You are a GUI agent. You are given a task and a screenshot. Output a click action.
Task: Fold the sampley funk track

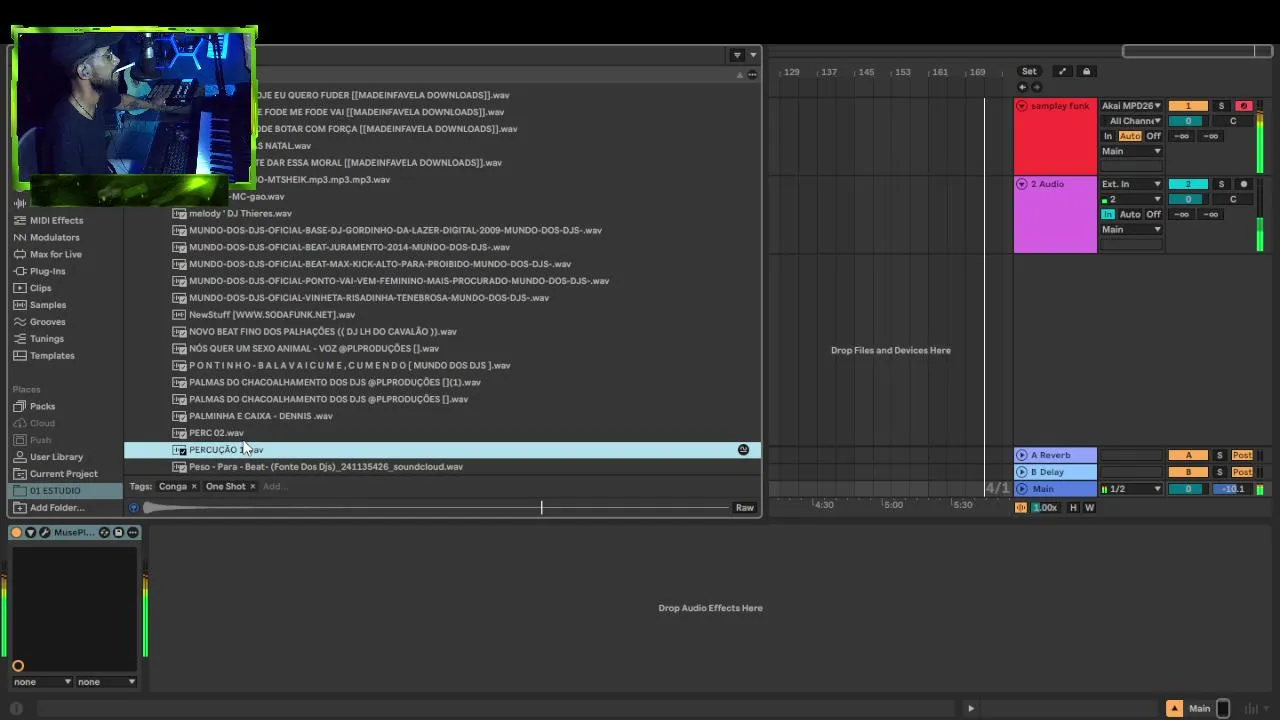pyautogui.click(x=1022, y=106)
